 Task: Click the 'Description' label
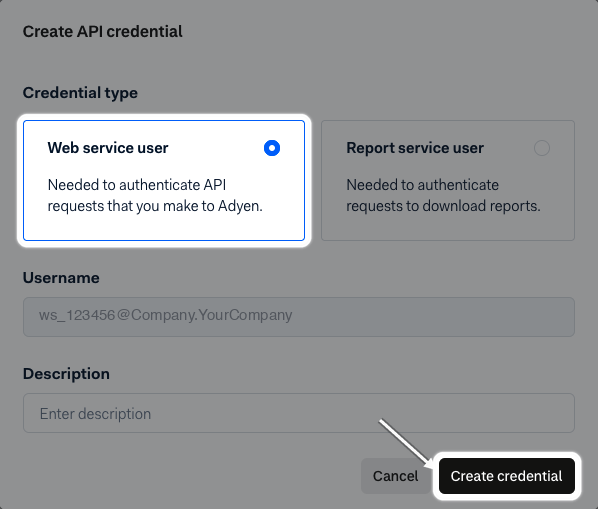click(66, 374)
